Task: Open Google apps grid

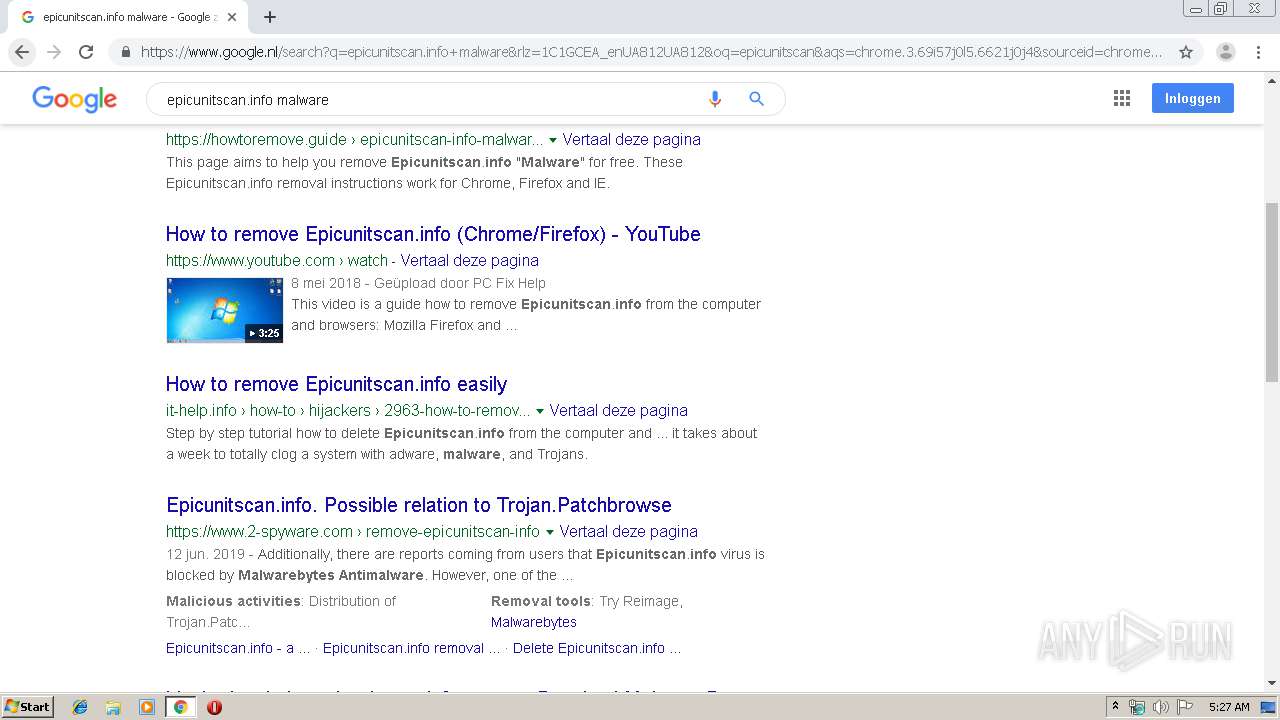Action: (1122, 98)
